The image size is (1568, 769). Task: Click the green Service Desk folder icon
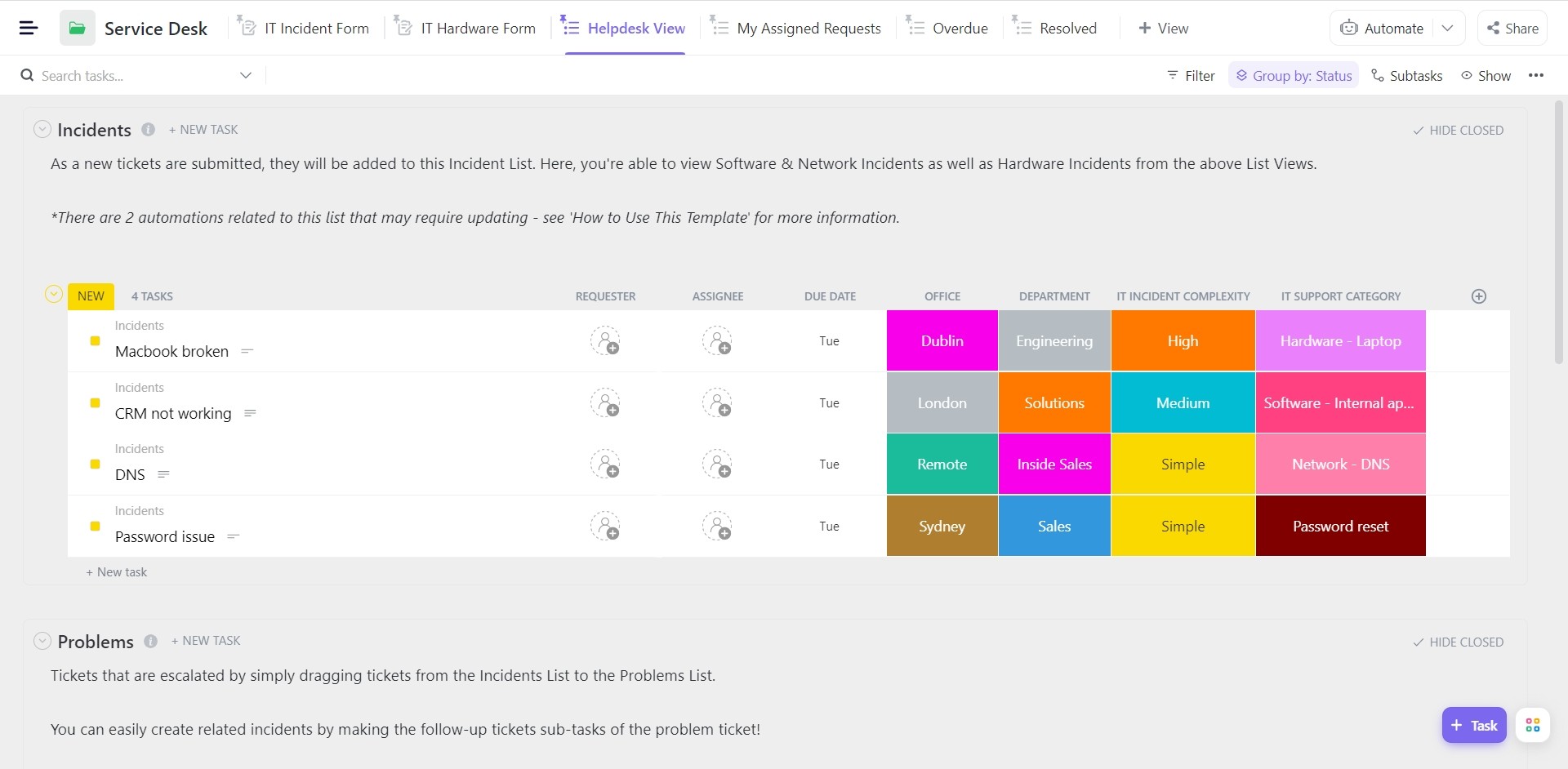coord(77,28)
